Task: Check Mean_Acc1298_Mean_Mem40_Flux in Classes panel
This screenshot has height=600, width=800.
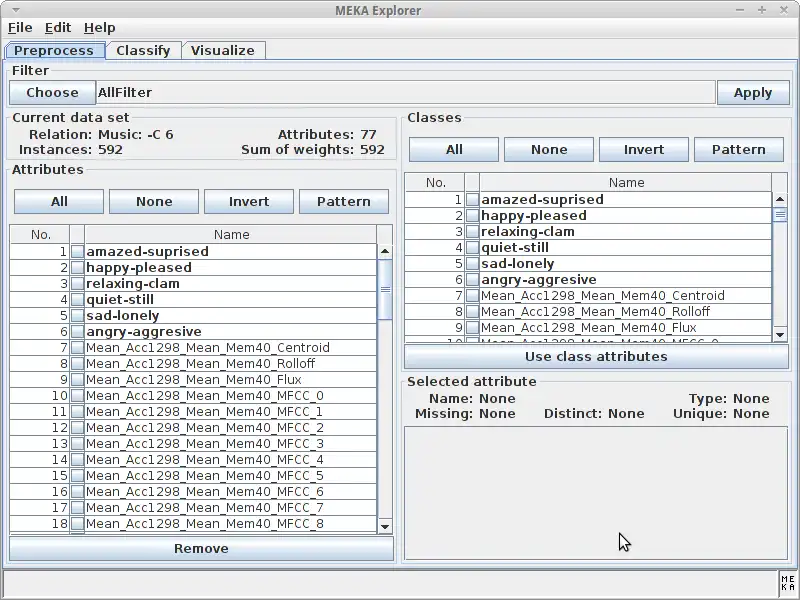Action: click(x=470, y=327)
